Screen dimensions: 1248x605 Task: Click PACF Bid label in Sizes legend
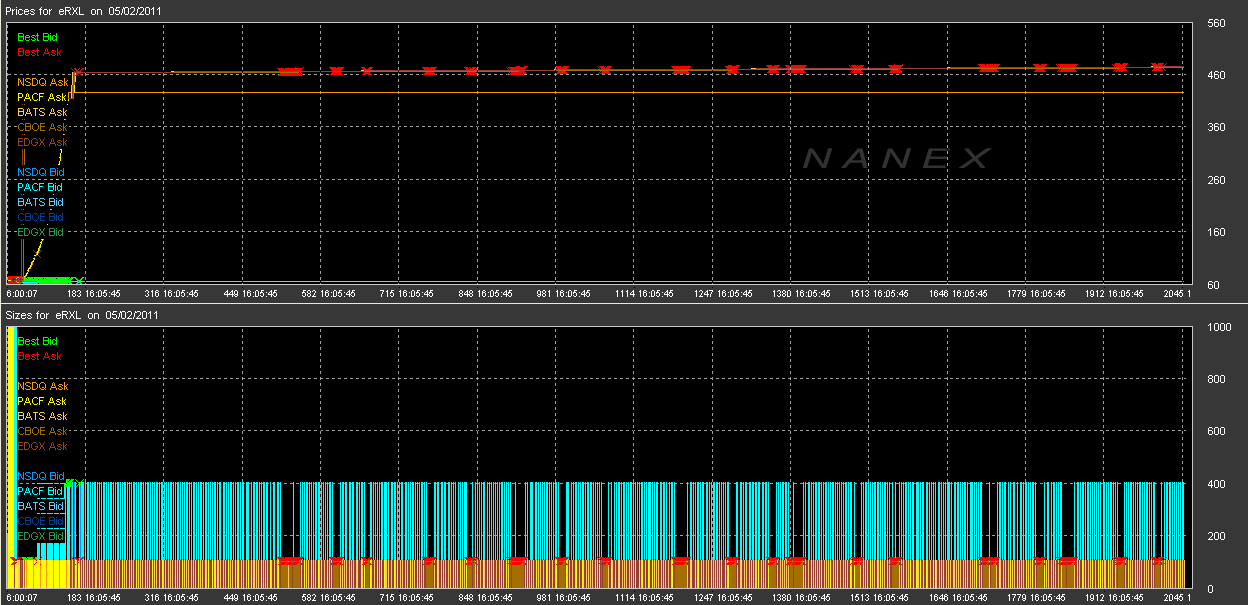pyautogui.click(x=40, y=491)
